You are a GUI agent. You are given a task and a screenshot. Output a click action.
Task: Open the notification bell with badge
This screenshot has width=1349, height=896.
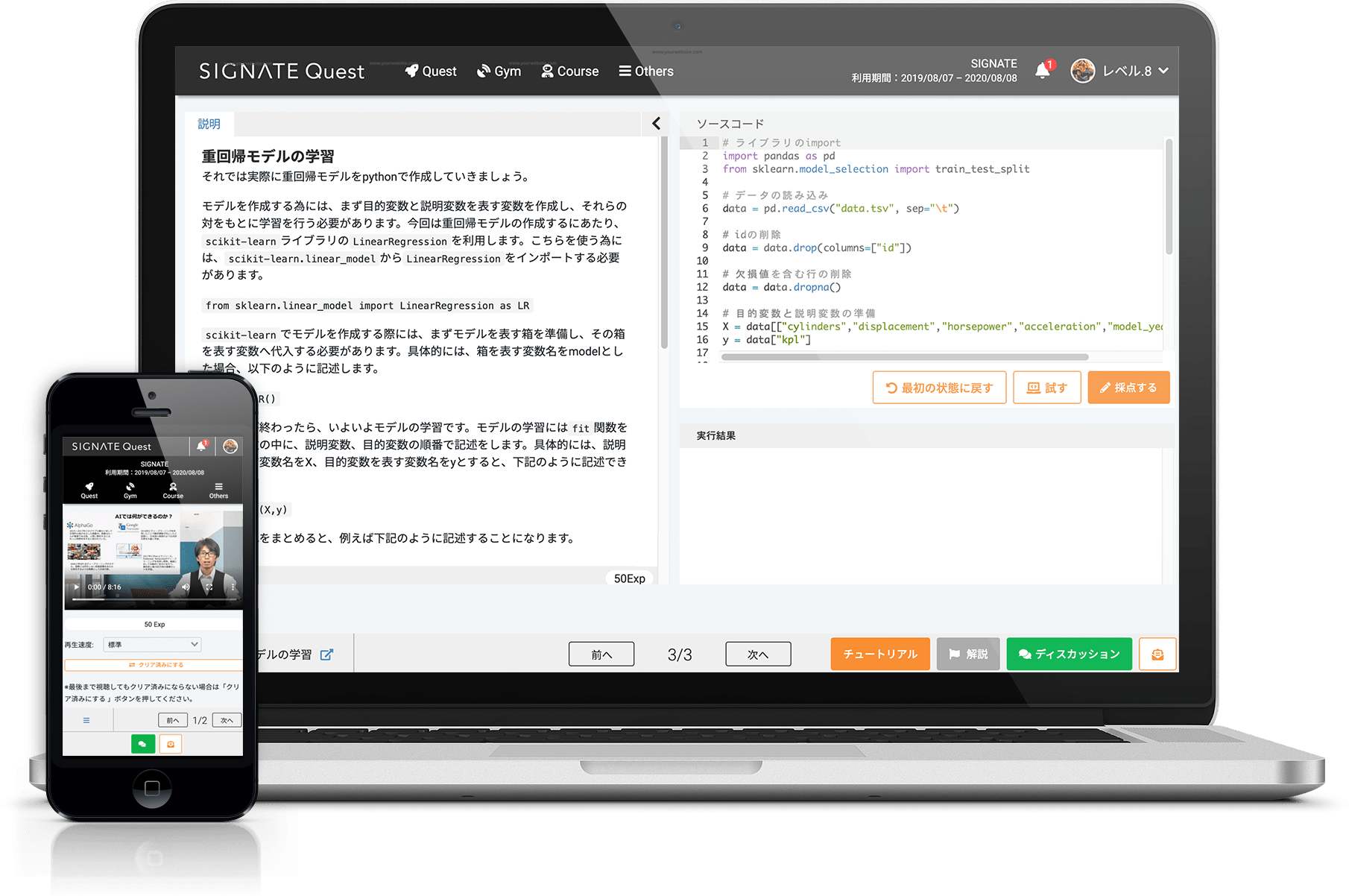[1042, 69]
